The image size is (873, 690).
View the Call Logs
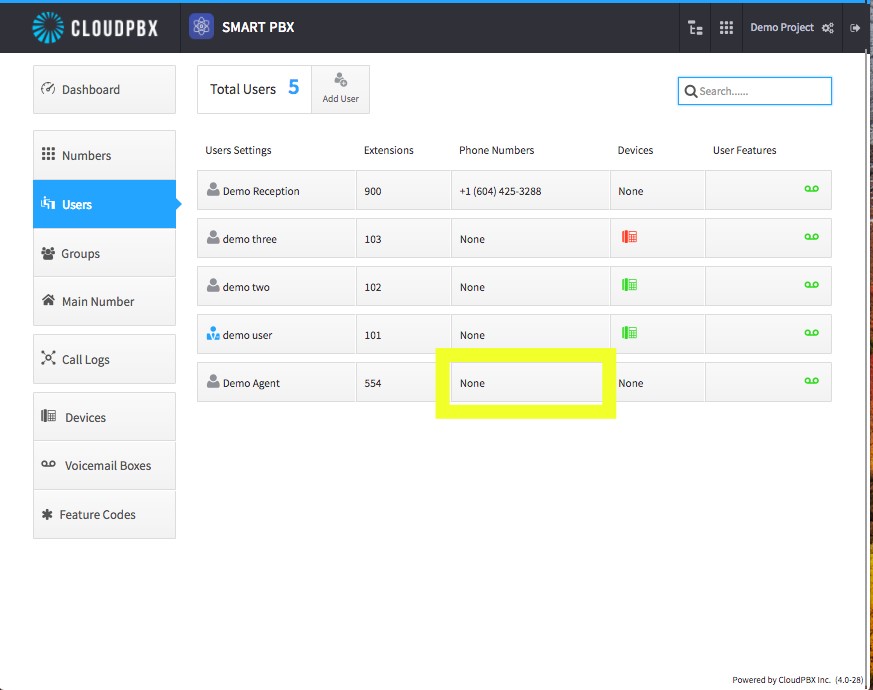pyautogui.click(x=105, y=359)
